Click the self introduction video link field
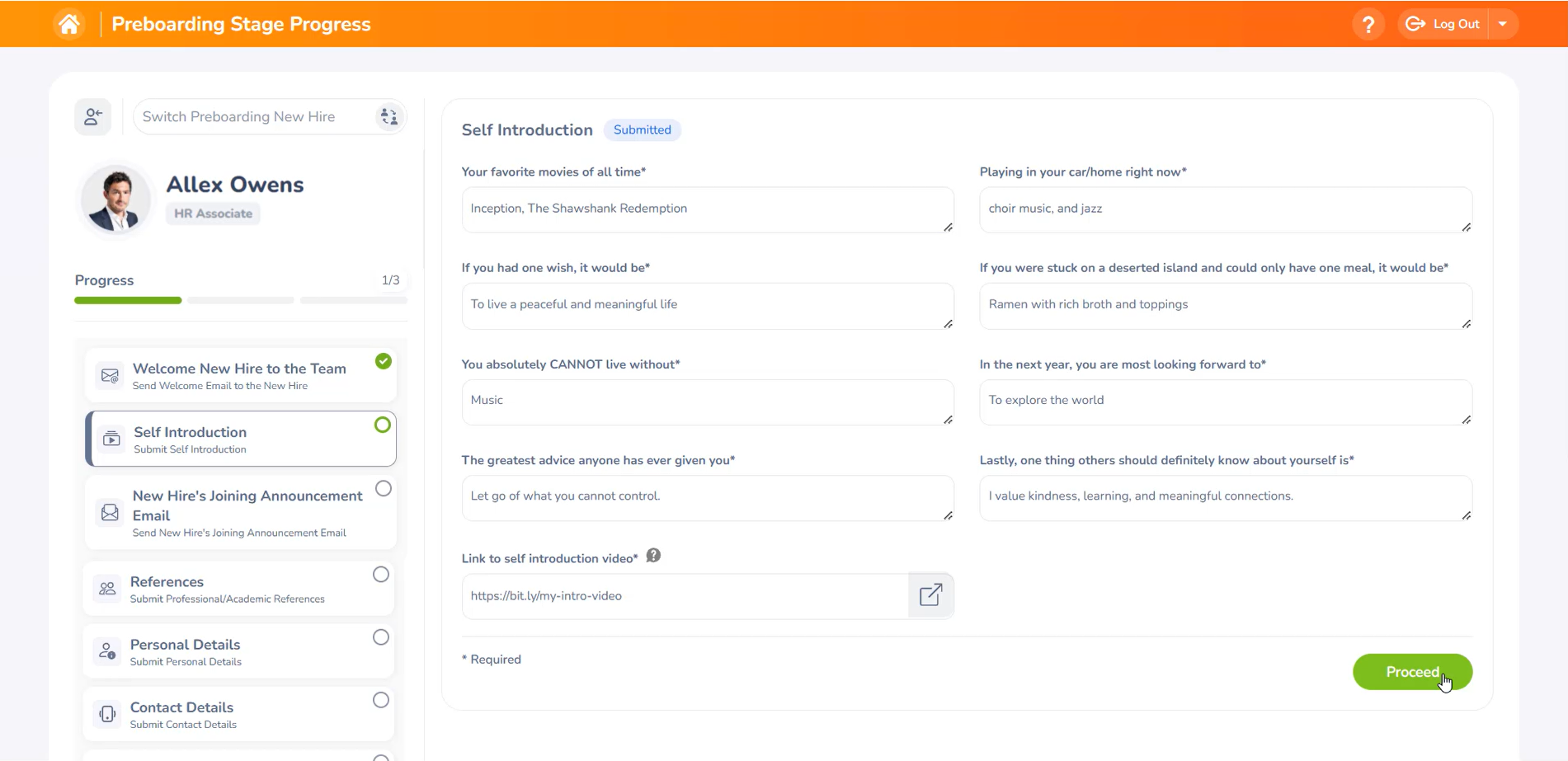Image resolution: width=1568 pixels, height=761 pixels. (685, 596)
